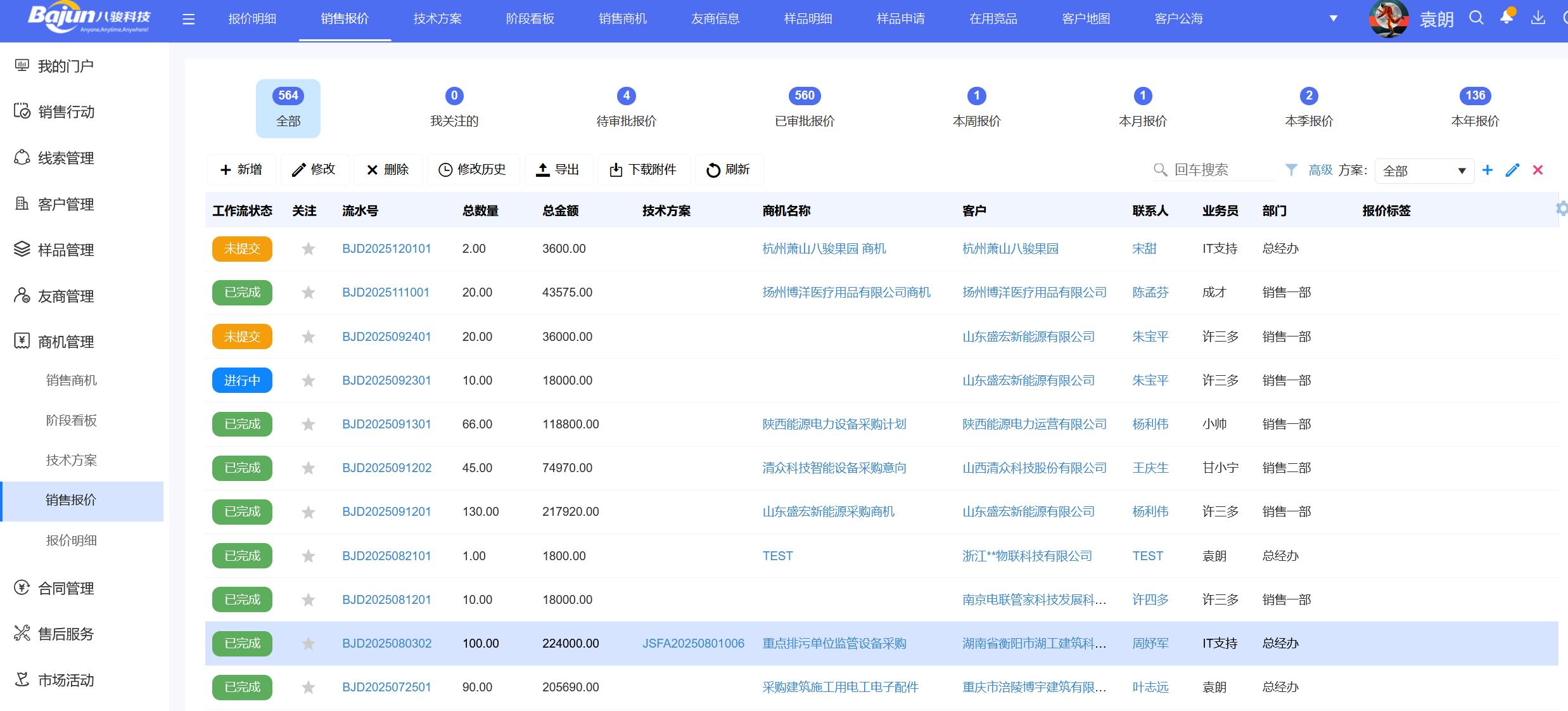Toggle follow star for BJD2025082101
Screen dimensions: 1568x711
[x=309, y=556]
